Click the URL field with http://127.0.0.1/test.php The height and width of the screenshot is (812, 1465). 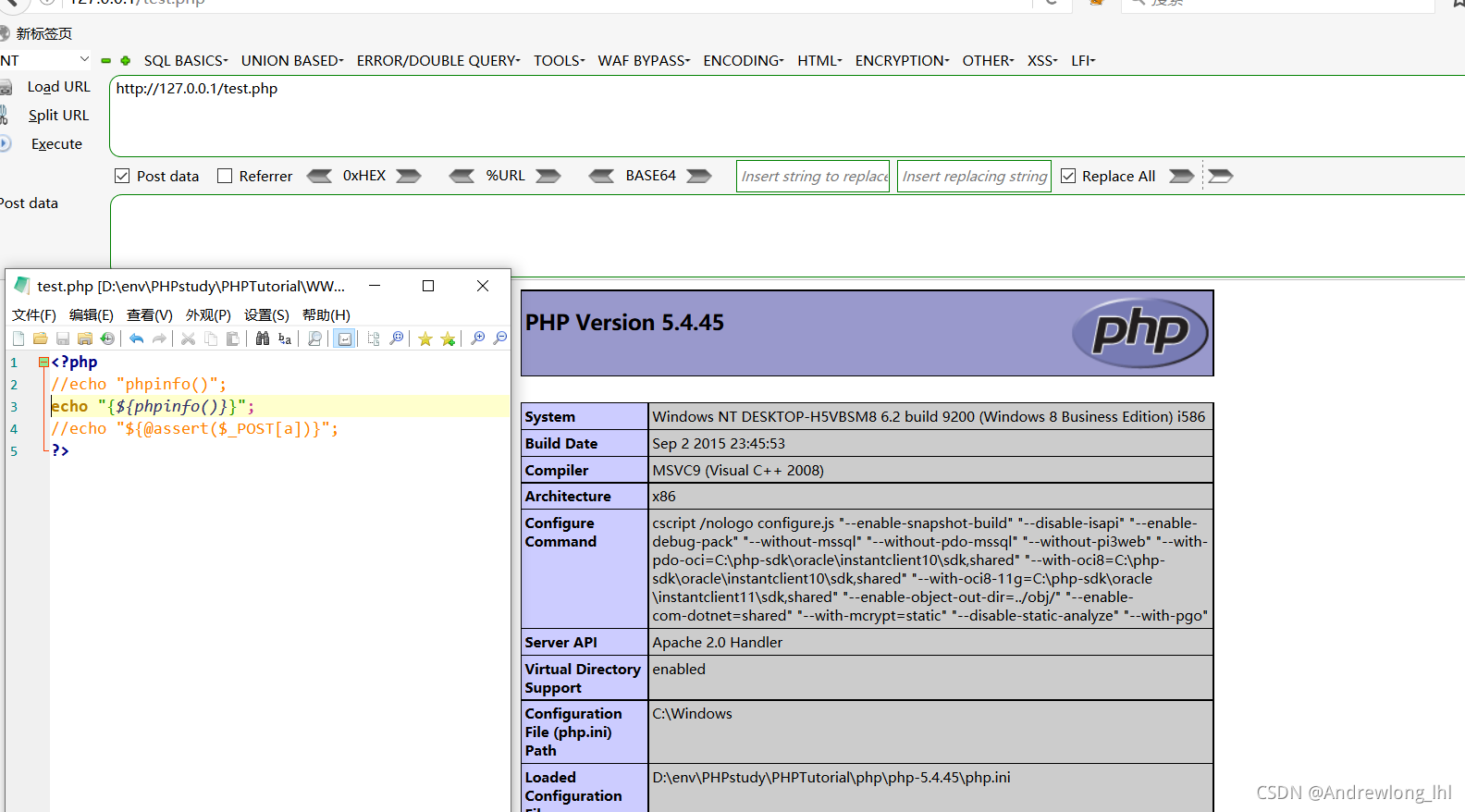click(787, 116)
